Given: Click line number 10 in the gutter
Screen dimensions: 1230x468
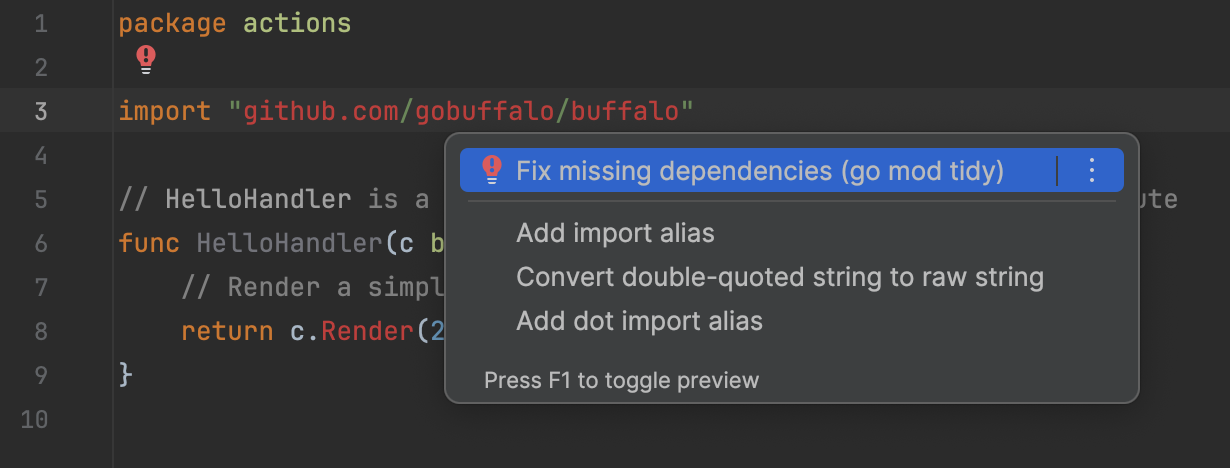Looking at the screenshot, I should point(34,419).
